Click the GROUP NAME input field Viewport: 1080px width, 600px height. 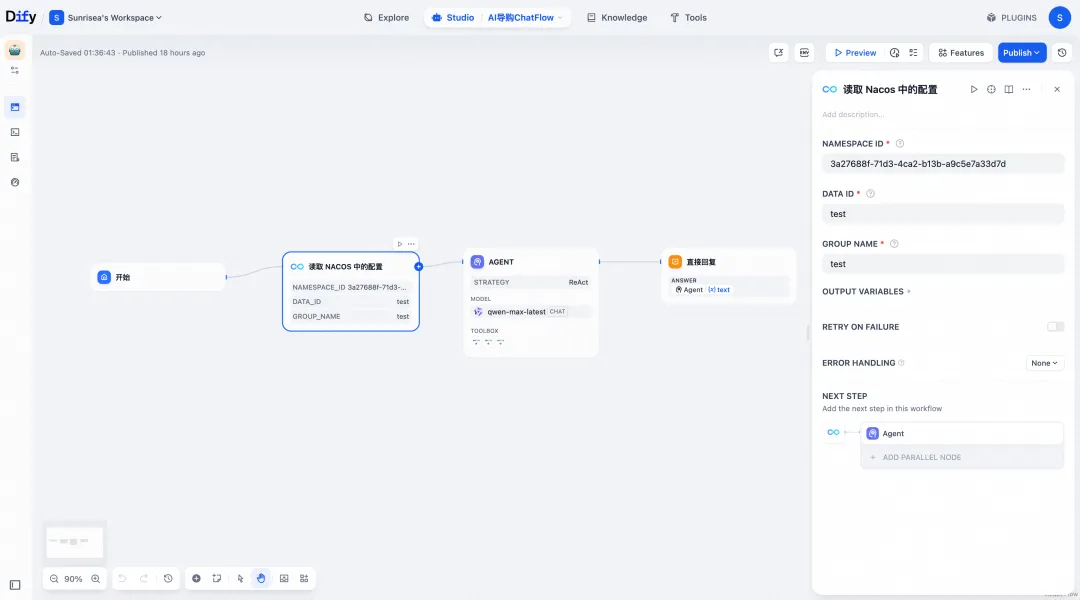(x=942, y=264)
